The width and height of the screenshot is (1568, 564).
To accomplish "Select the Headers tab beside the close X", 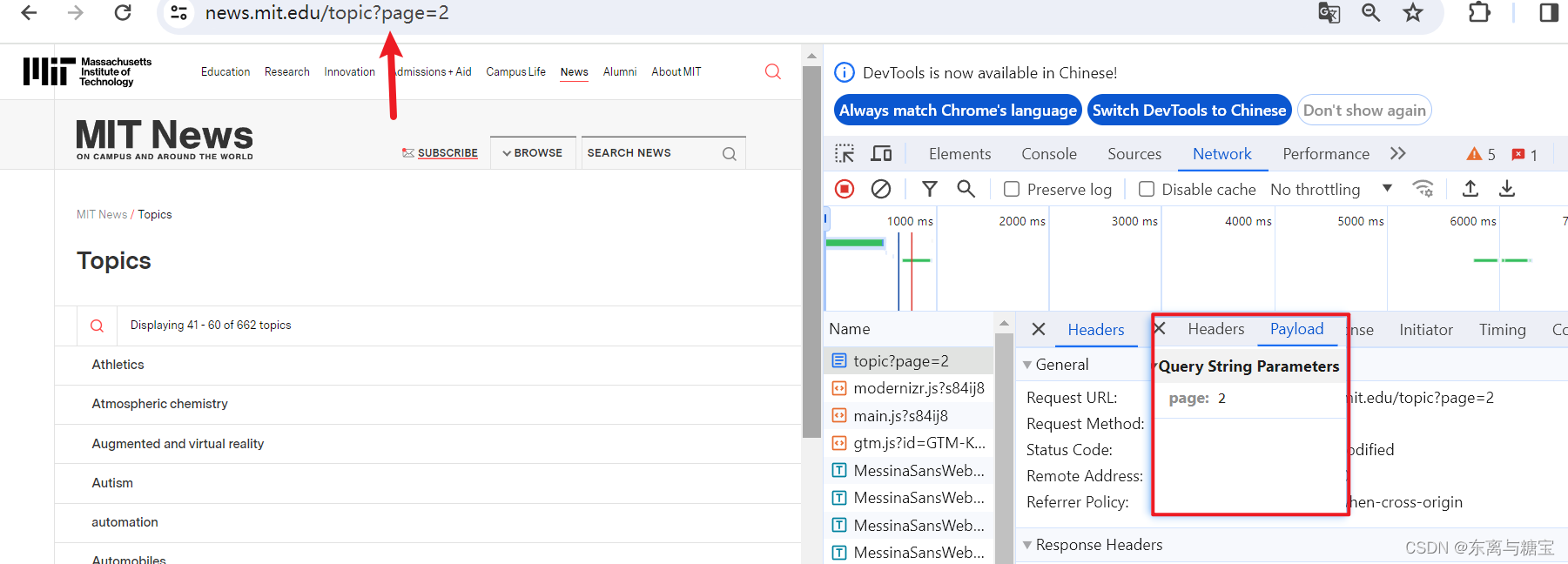I will click(x=1096, y=330).
